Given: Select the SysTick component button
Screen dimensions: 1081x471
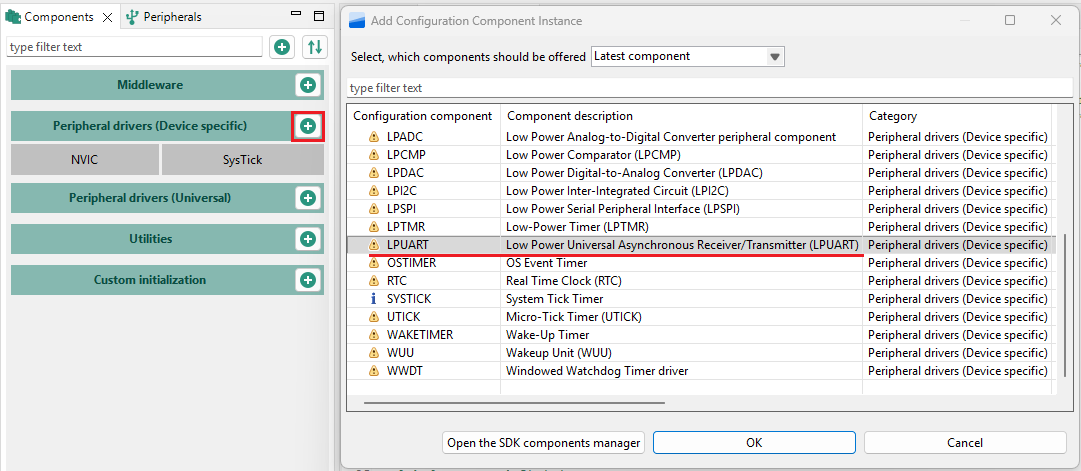Looking at the screenshot, I should (x=242, y=160).
